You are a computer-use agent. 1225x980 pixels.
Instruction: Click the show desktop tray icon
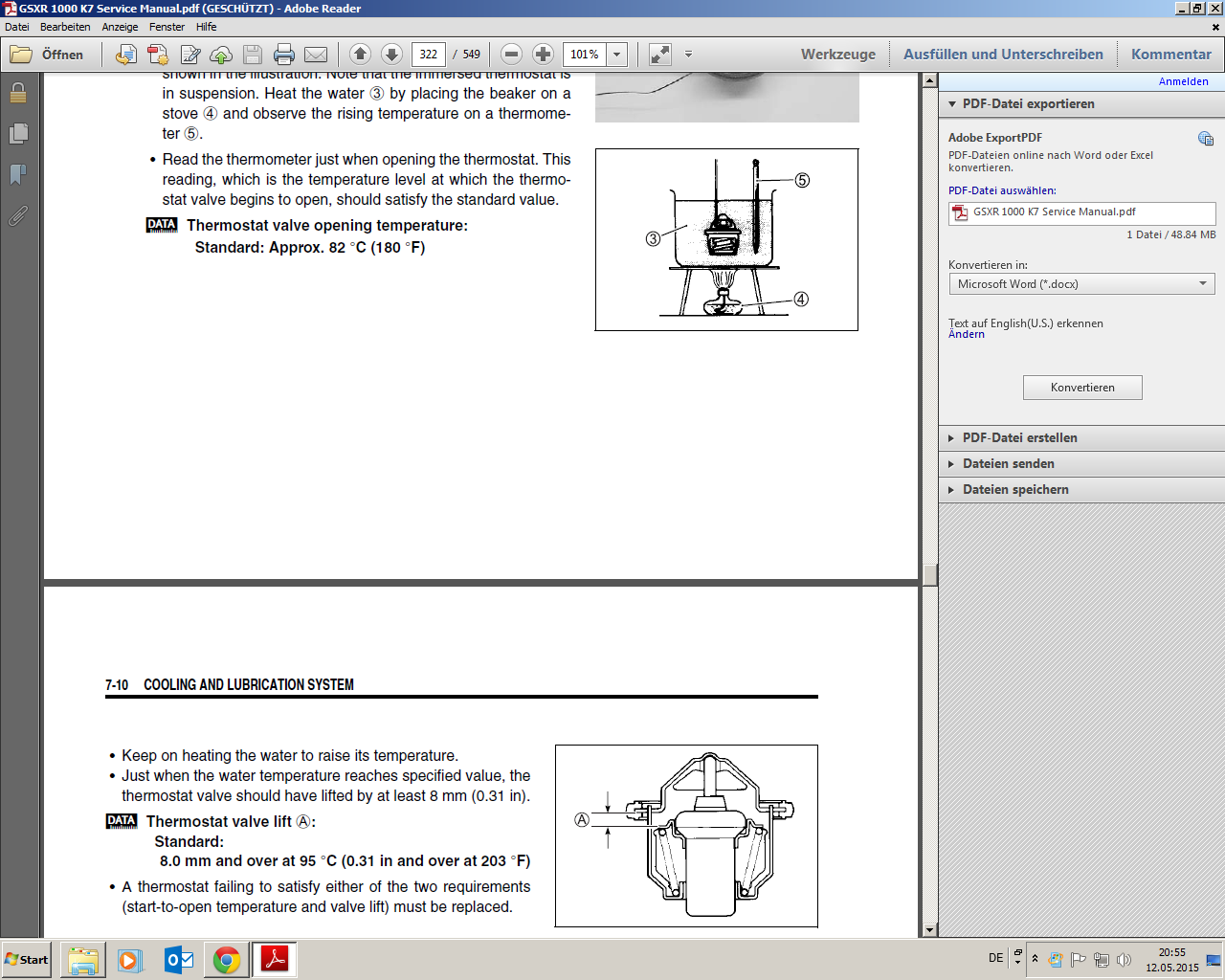1214,960
